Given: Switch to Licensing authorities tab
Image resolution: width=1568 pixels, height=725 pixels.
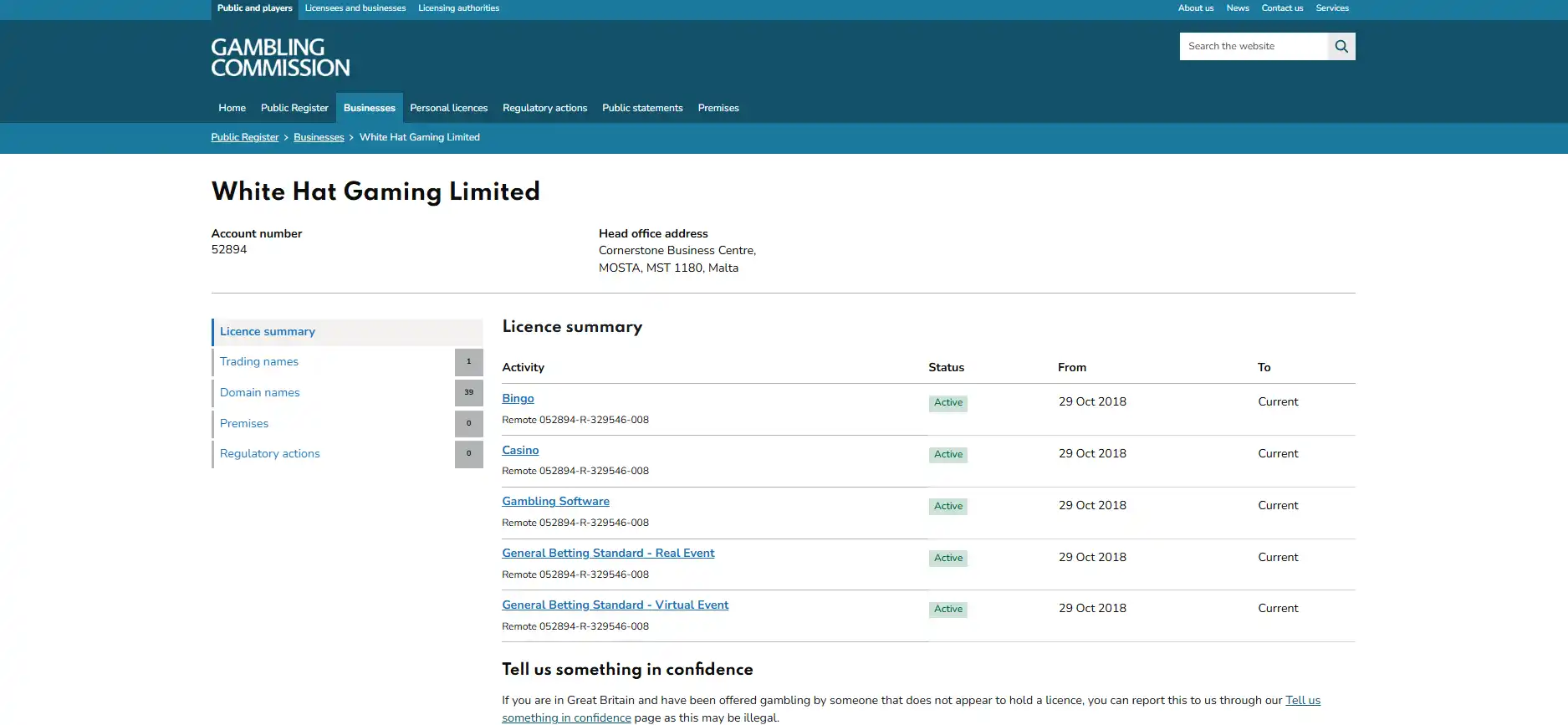Looking at the screenshot, I should [458, 8].
